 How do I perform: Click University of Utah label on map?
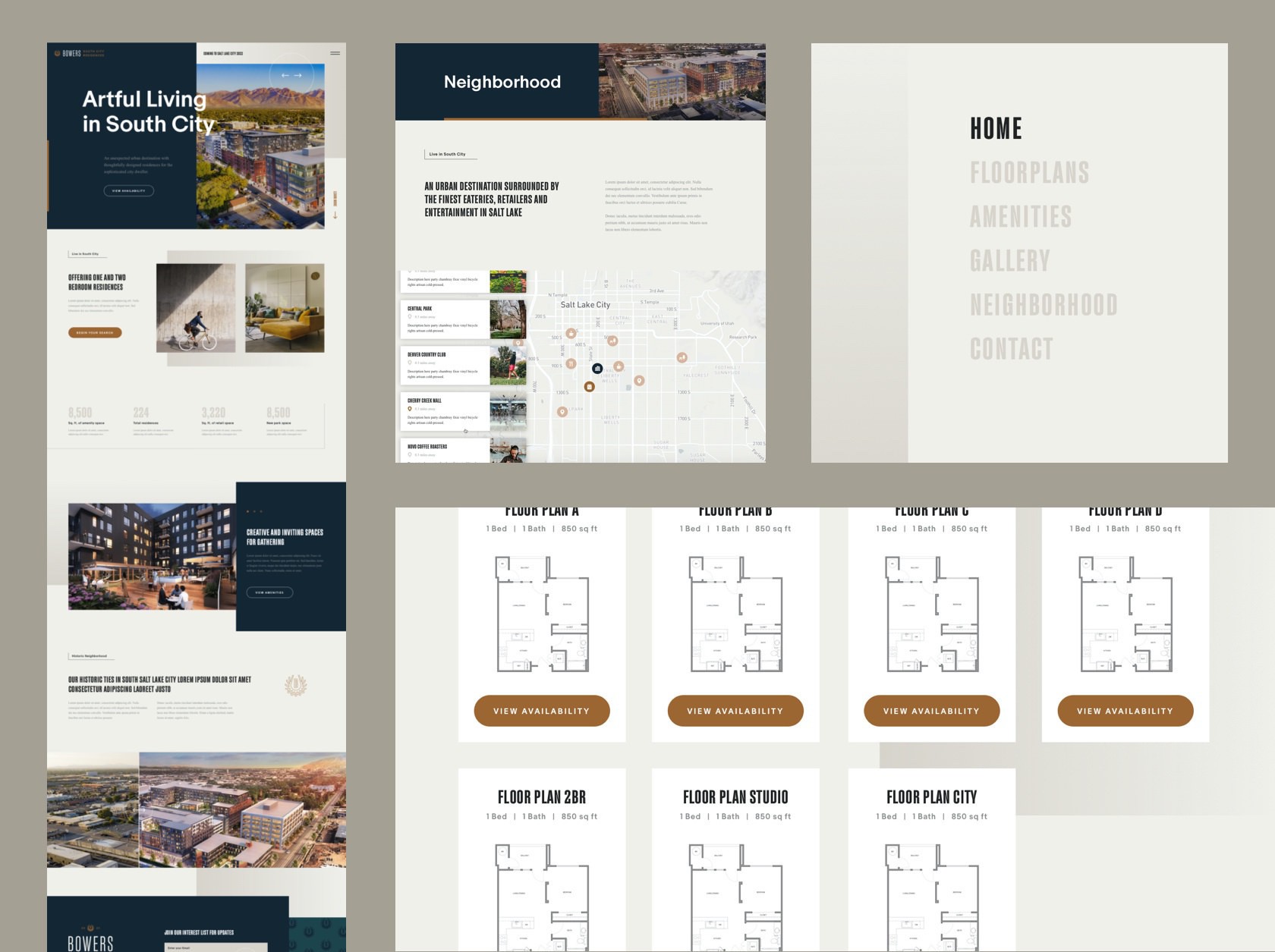717,324
